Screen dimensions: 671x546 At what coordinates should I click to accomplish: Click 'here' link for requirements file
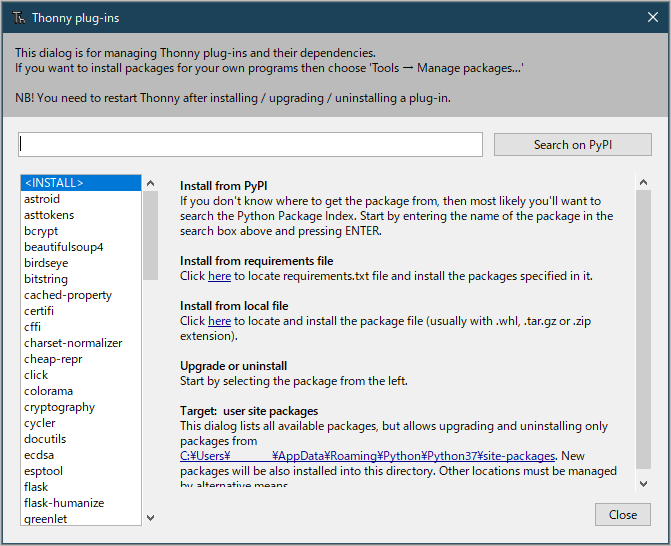point(219,276)
